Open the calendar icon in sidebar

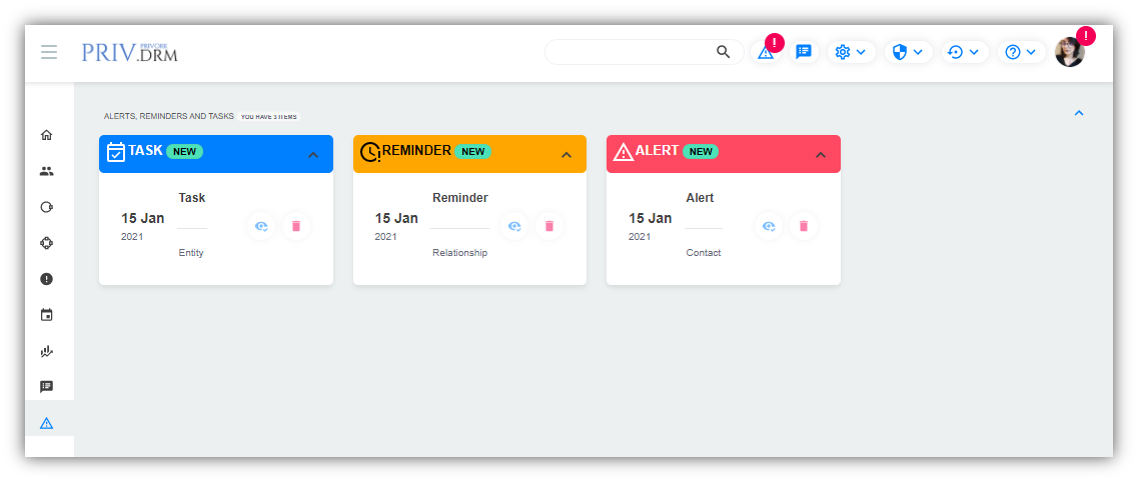46,315
